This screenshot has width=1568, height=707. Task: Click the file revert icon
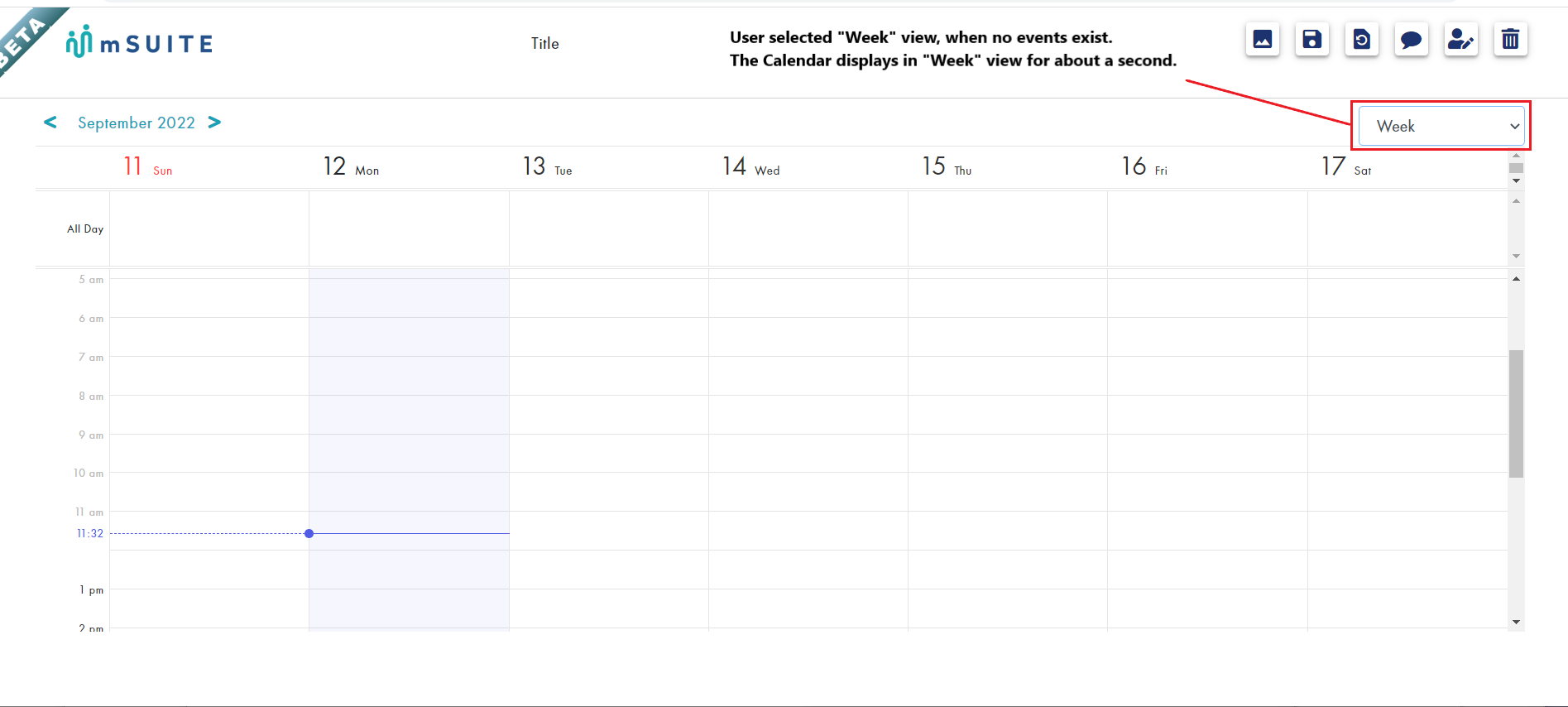coord(1361,39)
